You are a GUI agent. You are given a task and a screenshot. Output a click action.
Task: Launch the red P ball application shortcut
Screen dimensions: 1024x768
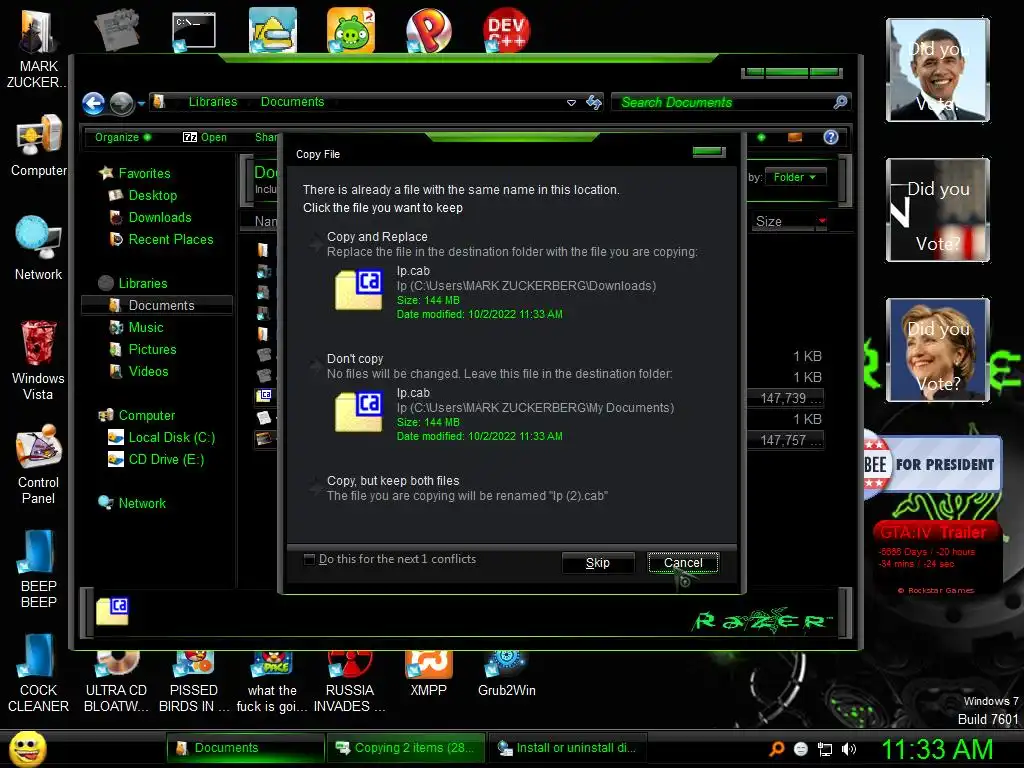pos(428,30)
